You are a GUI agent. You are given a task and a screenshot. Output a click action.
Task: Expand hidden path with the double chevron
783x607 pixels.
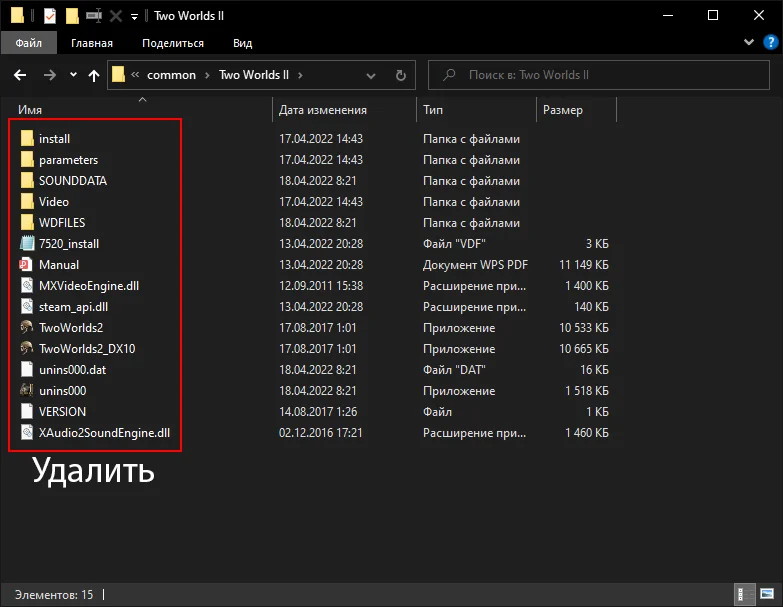tap(135, 75)
